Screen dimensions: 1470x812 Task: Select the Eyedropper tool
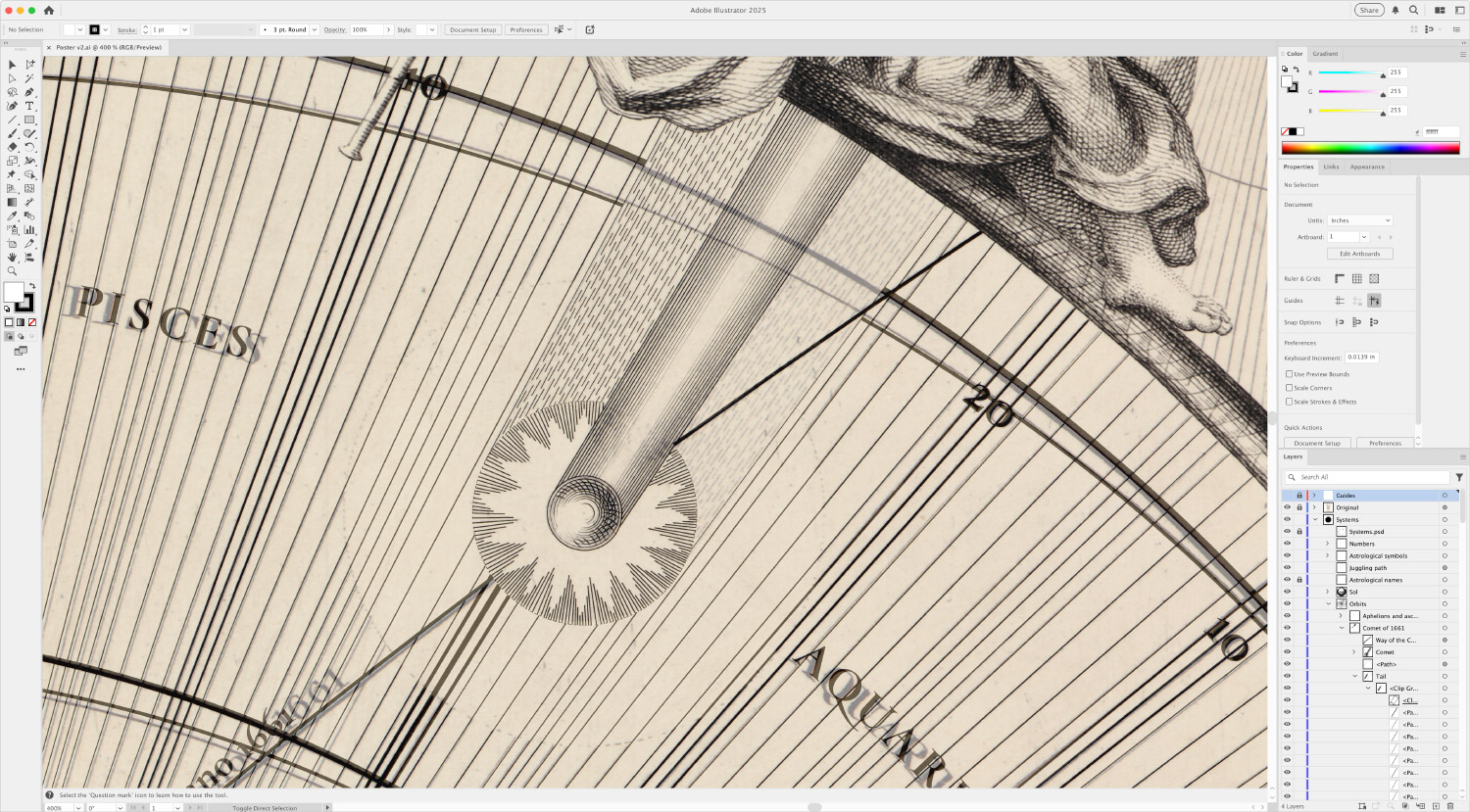tap(12, 215)
